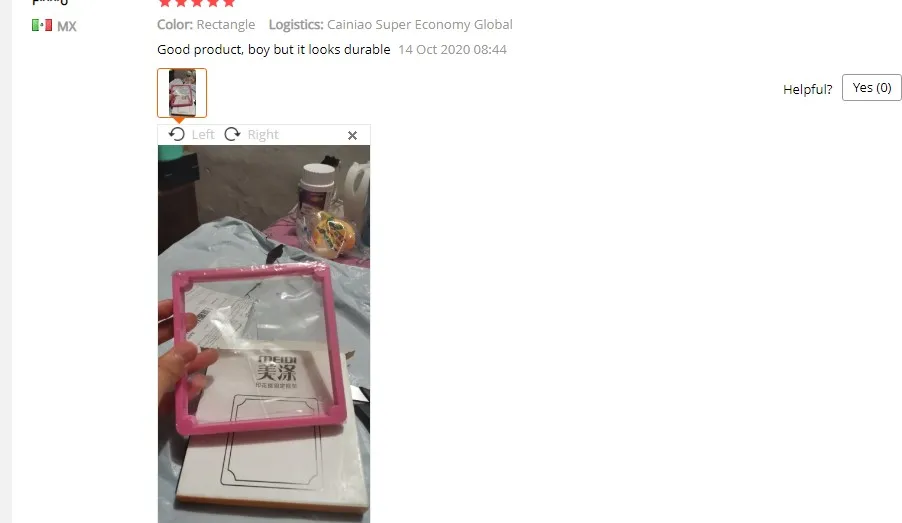Click the MEIDI logo in the photo
The image size is (902, 523).
click(x=277, y=369)
